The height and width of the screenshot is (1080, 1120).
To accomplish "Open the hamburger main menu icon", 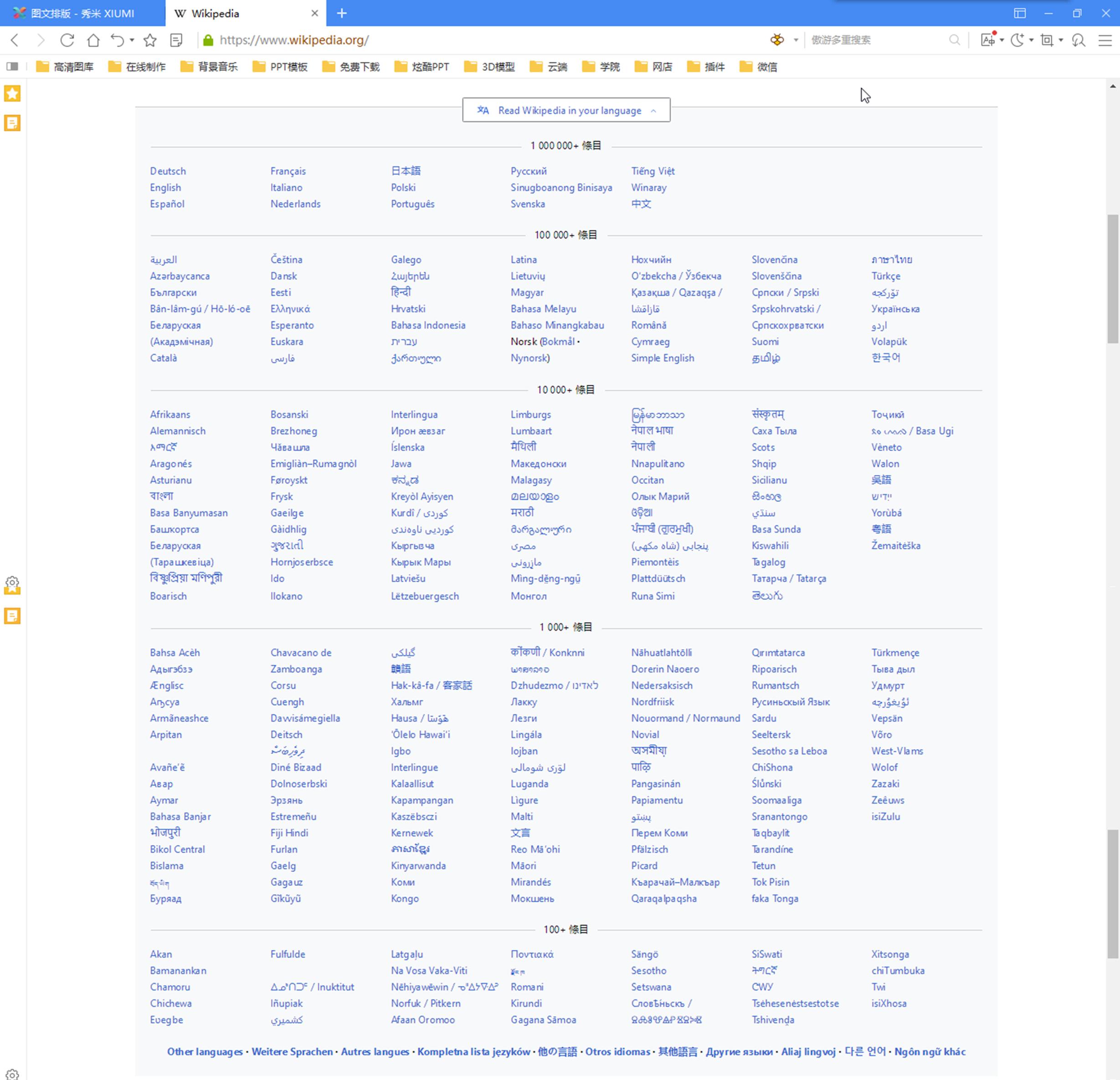I will 1105,40.
